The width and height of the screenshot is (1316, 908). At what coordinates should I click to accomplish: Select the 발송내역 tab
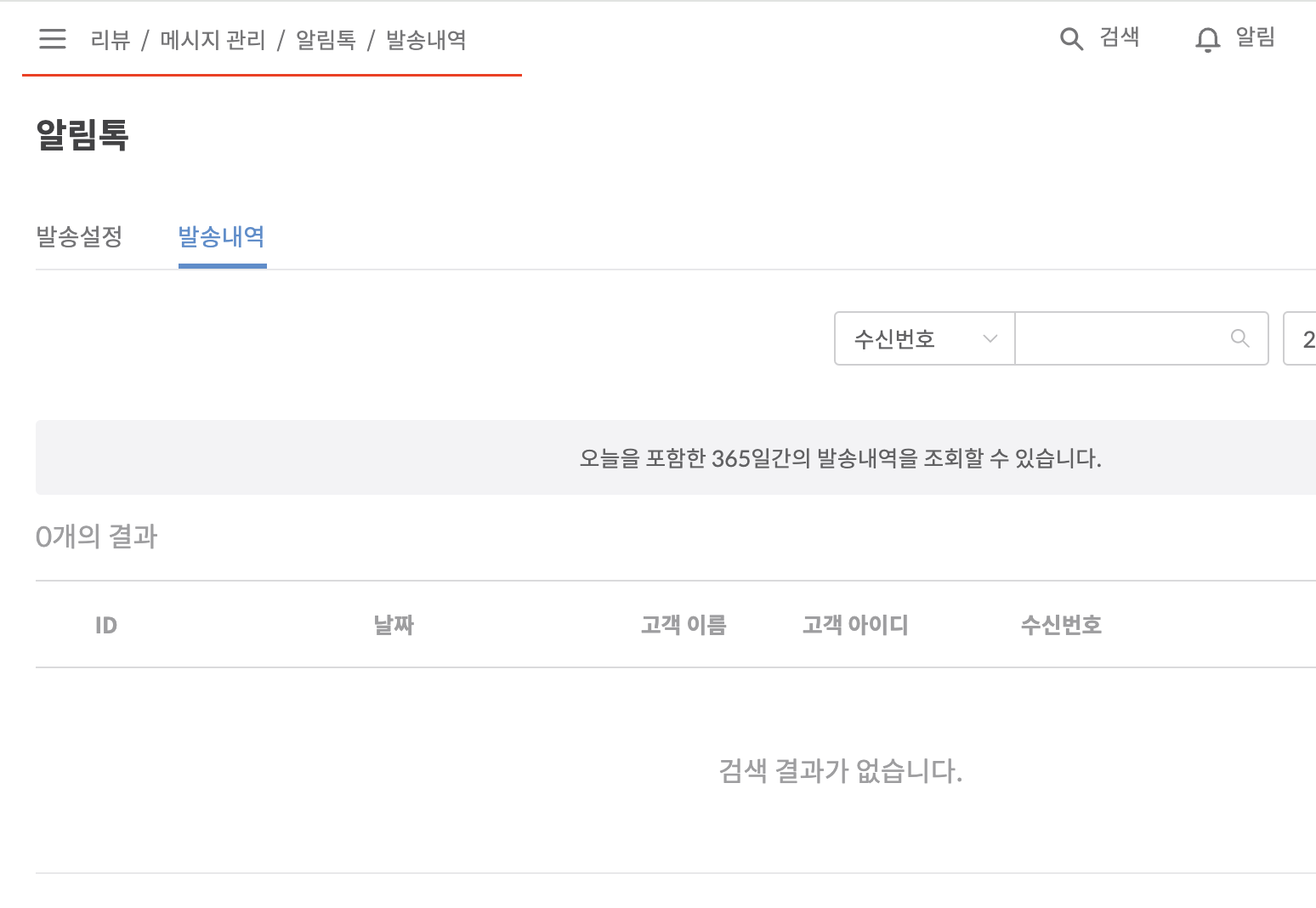point(222,236)
